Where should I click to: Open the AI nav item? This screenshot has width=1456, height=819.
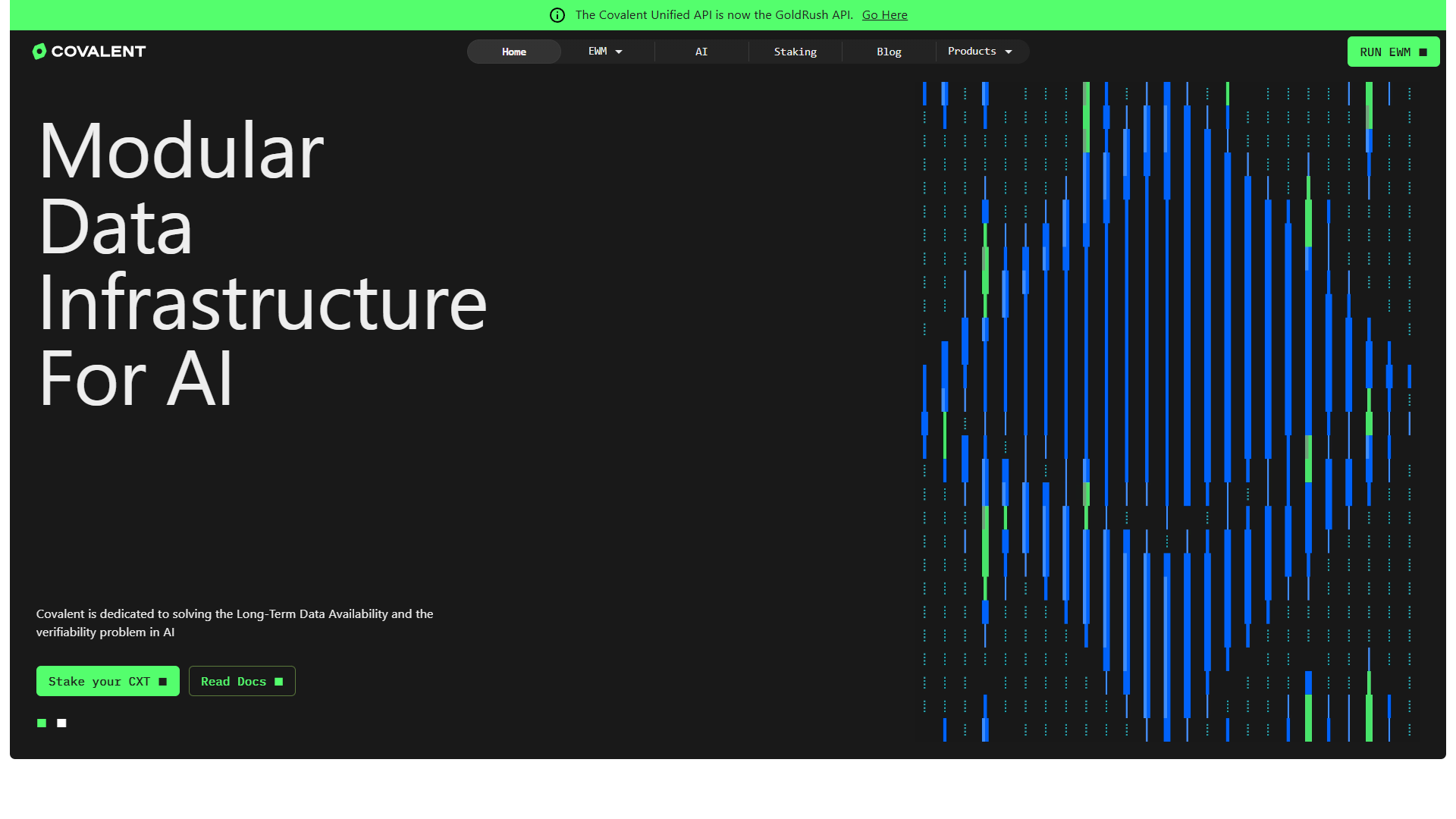click(x=701, y=52)
